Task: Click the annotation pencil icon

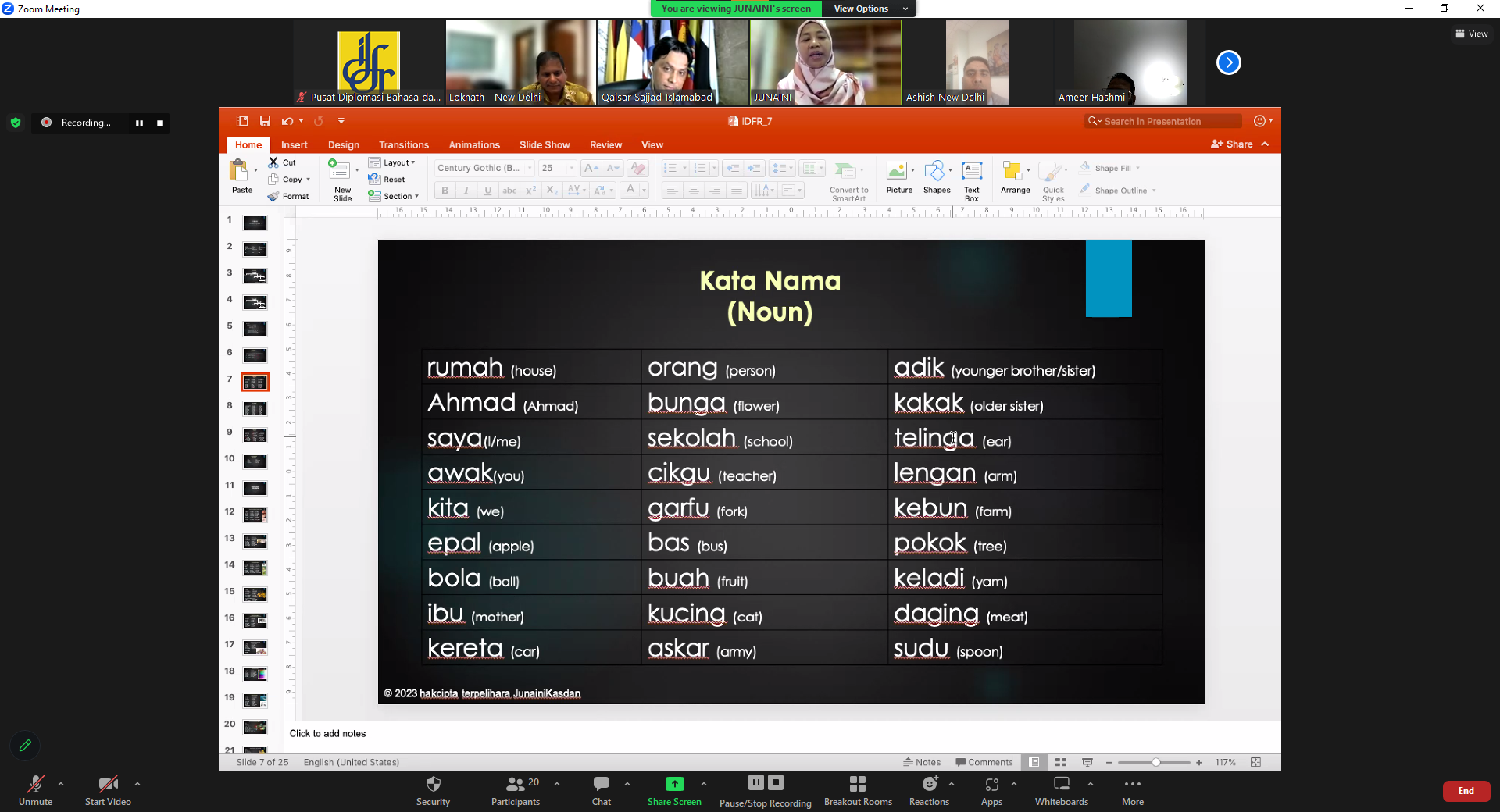Action: pyautogui.click(x=25, y=746)
